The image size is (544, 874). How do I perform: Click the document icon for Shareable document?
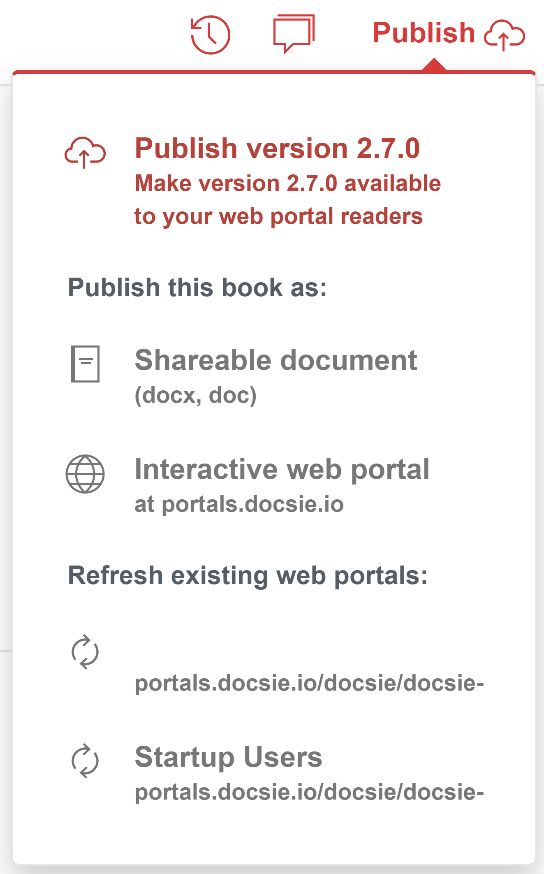pos(85,364)
